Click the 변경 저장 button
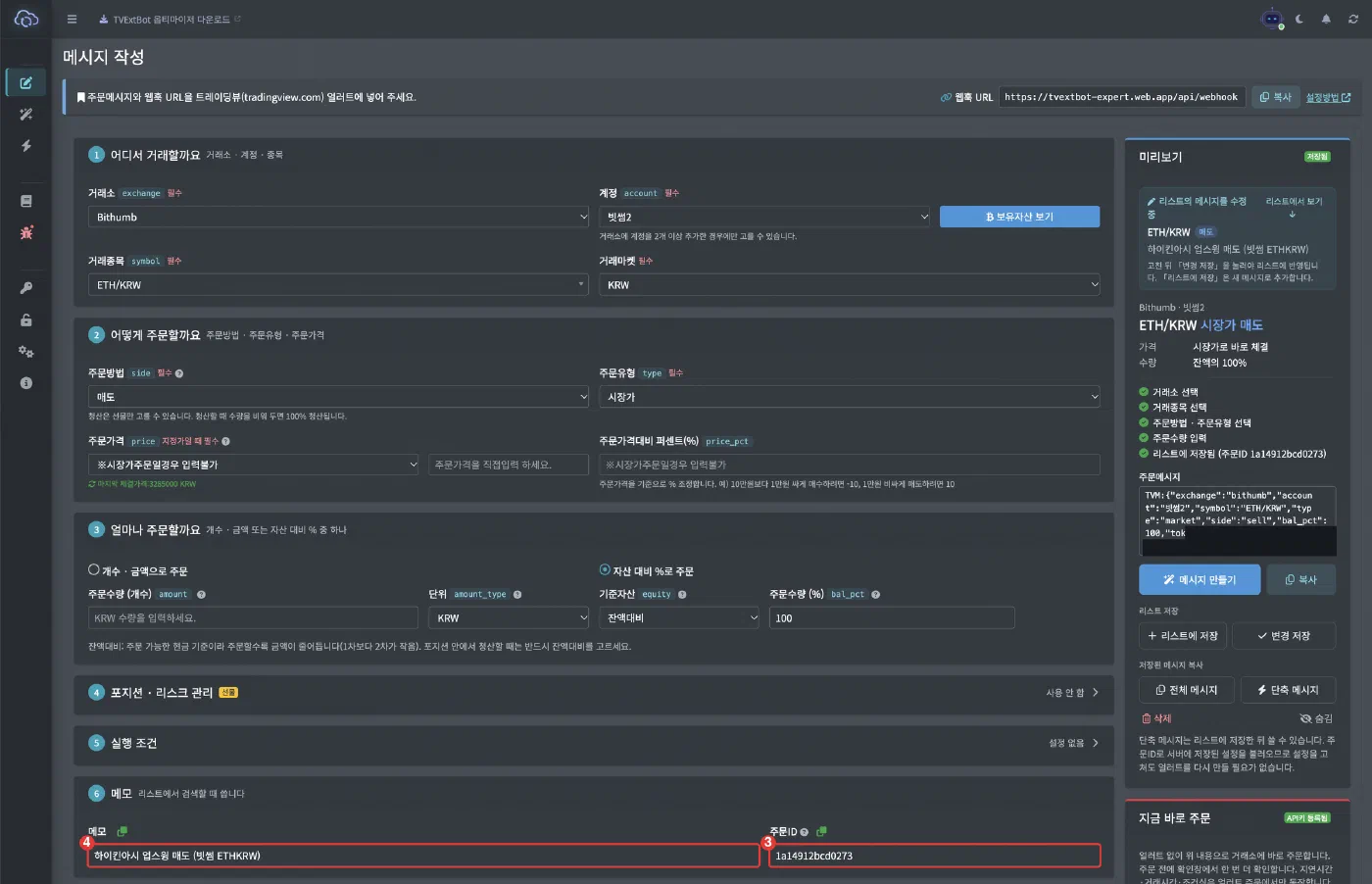This screenshot has width=1372, height=884. tap(1284, 636)
